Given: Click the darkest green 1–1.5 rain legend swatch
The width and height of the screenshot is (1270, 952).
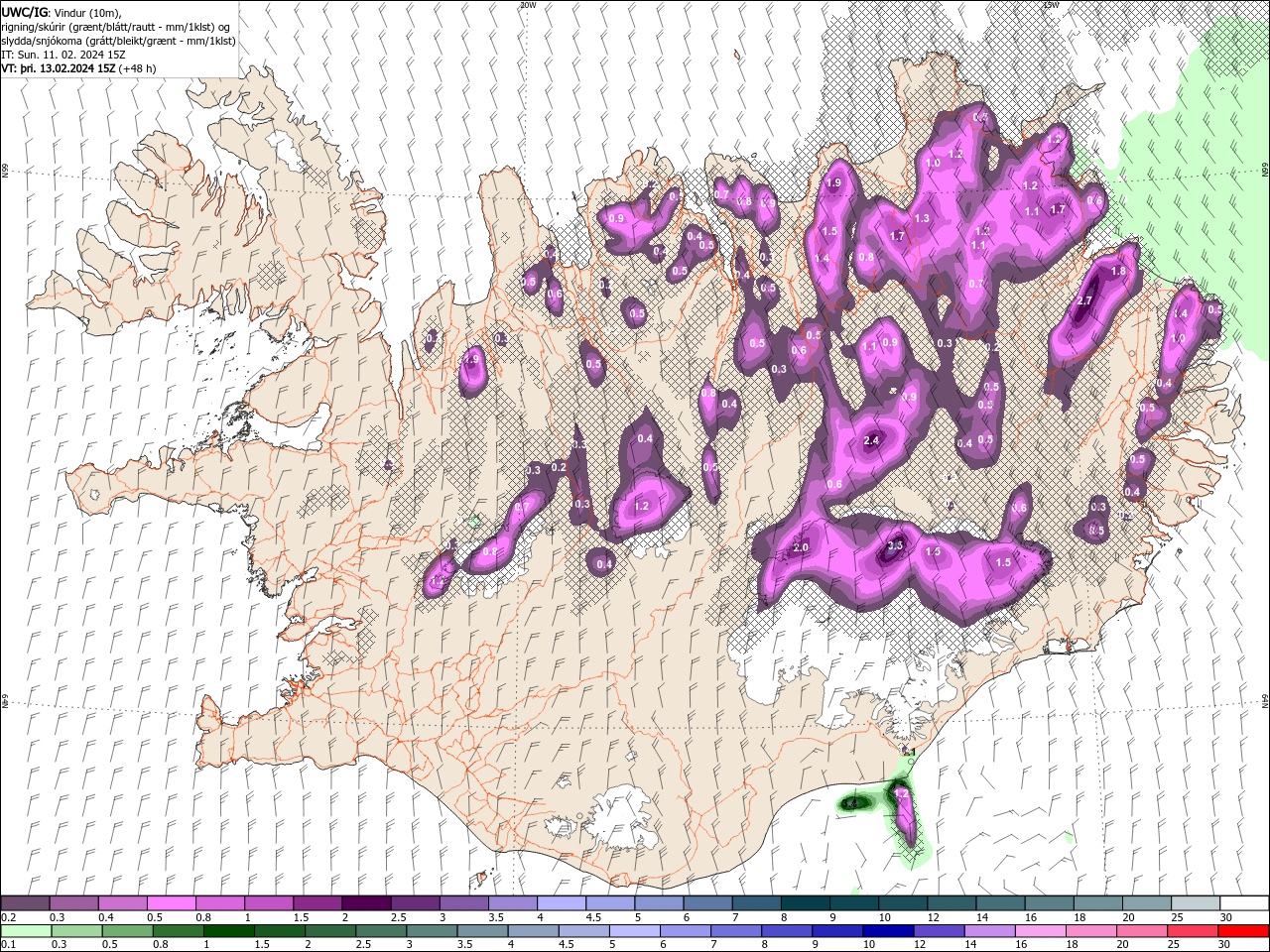Looking at the screenshot, I should [x=229, y=931].
